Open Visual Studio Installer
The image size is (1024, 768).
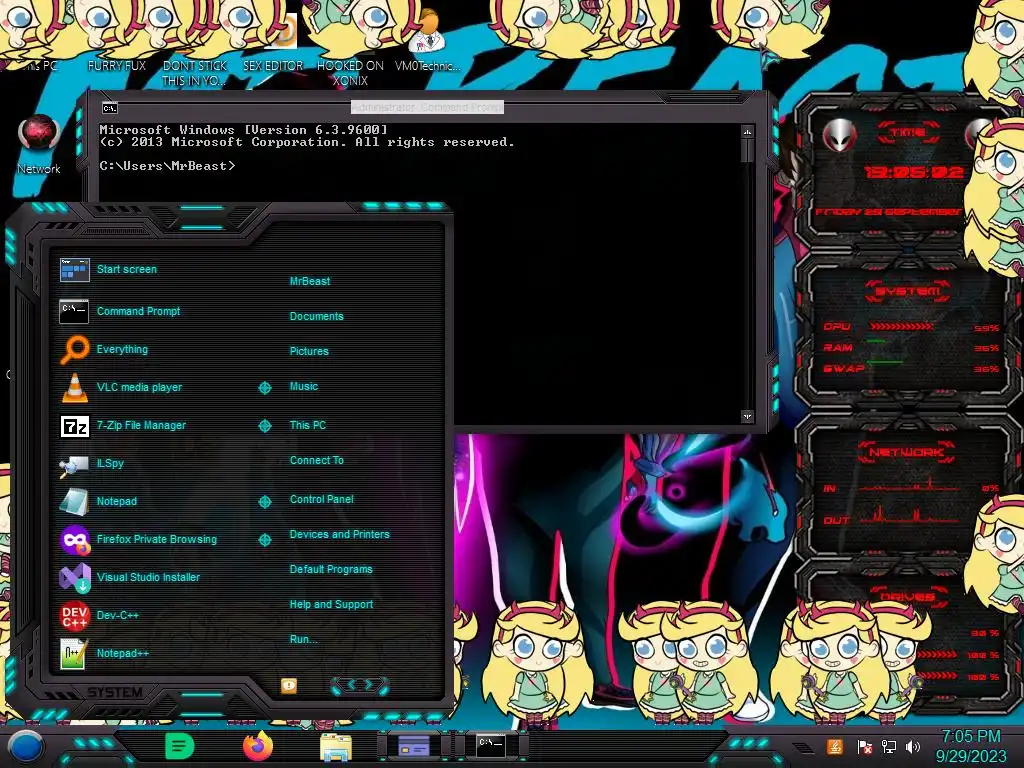tap(129, 577)
